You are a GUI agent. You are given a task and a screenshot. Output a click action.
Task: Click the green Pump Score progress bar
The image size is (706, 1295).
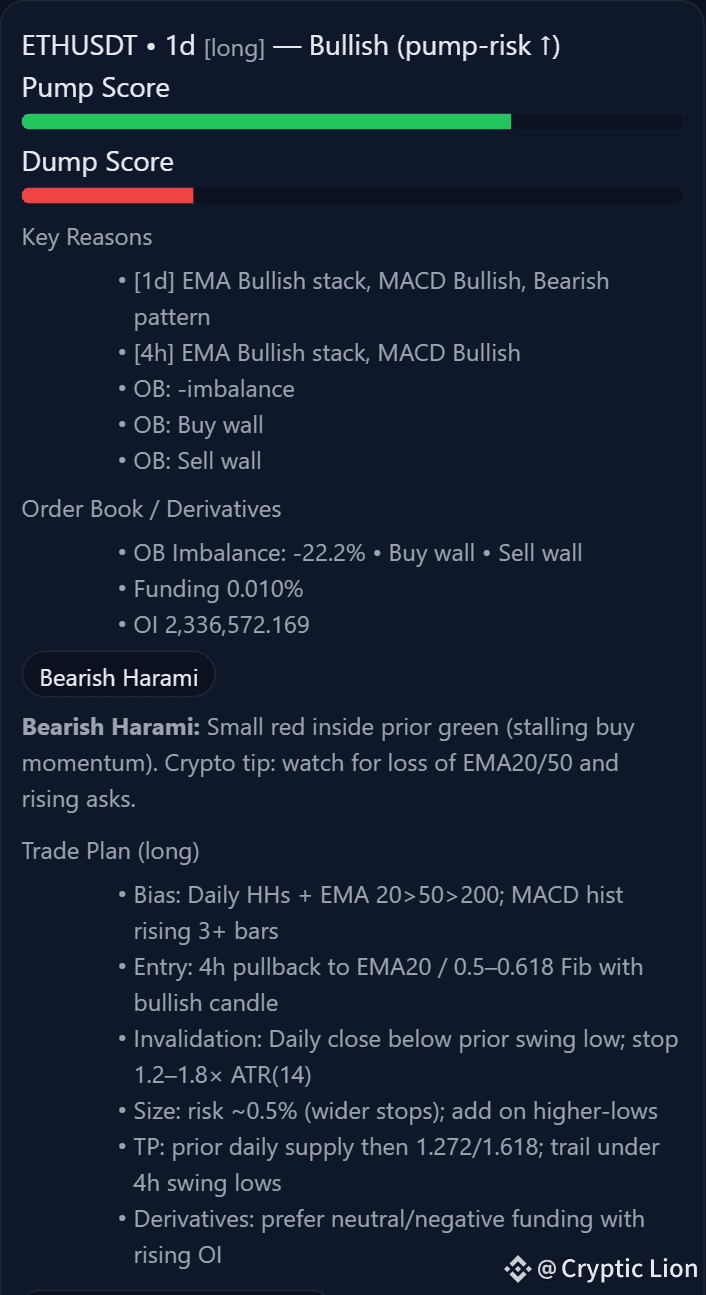(266, 122)
